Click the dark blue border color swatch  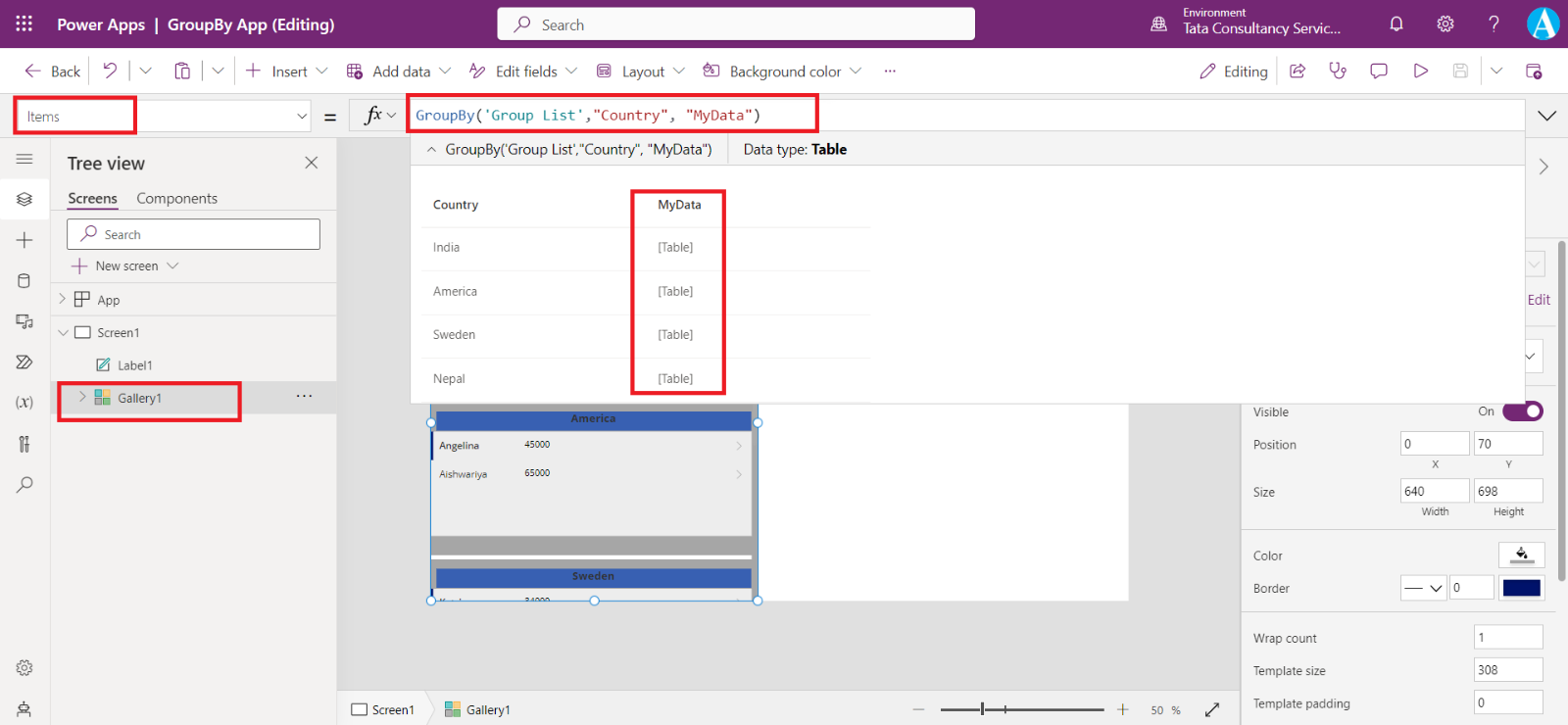(x=1521, y=588)
